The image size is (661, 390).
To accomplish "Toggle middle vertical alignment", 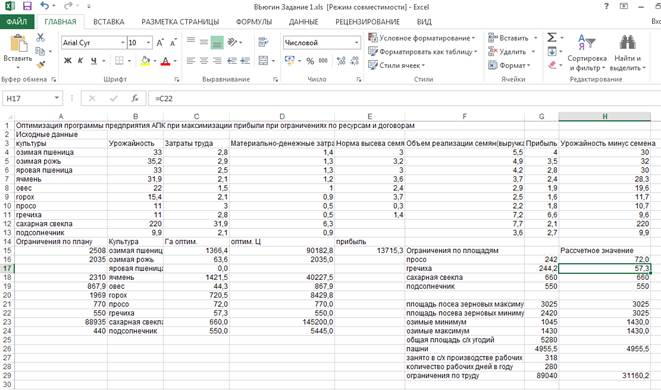I will click(x=204, y=42).
